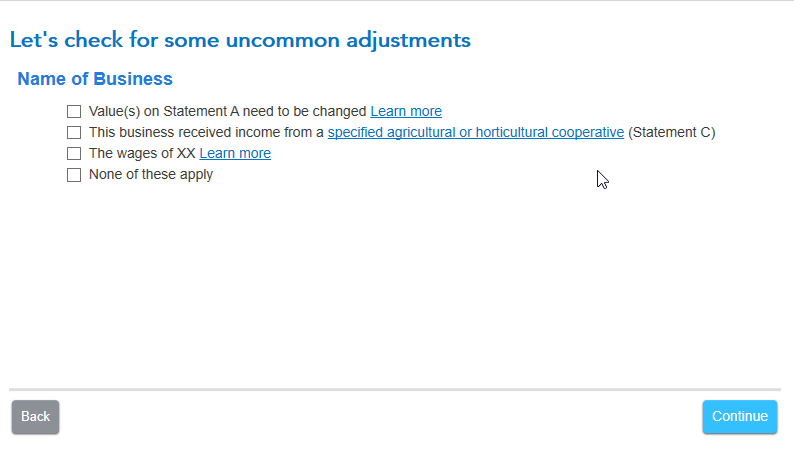Click the "None of these apply" label text
This screenshot has height=450, width=794.
click(x=151, y=175)
